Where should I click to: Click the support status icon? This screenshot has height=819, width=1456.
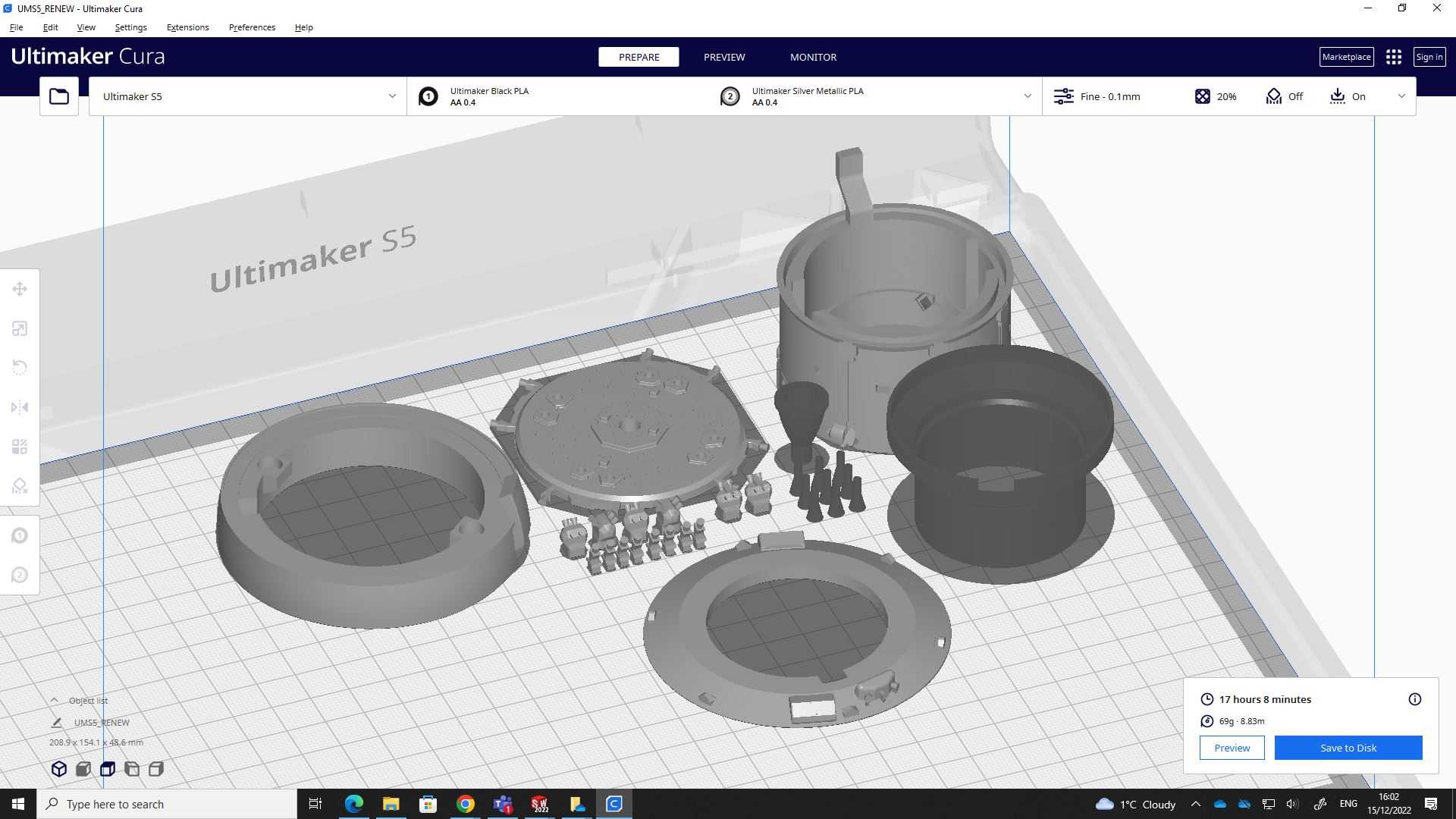tap(1274, 96)
